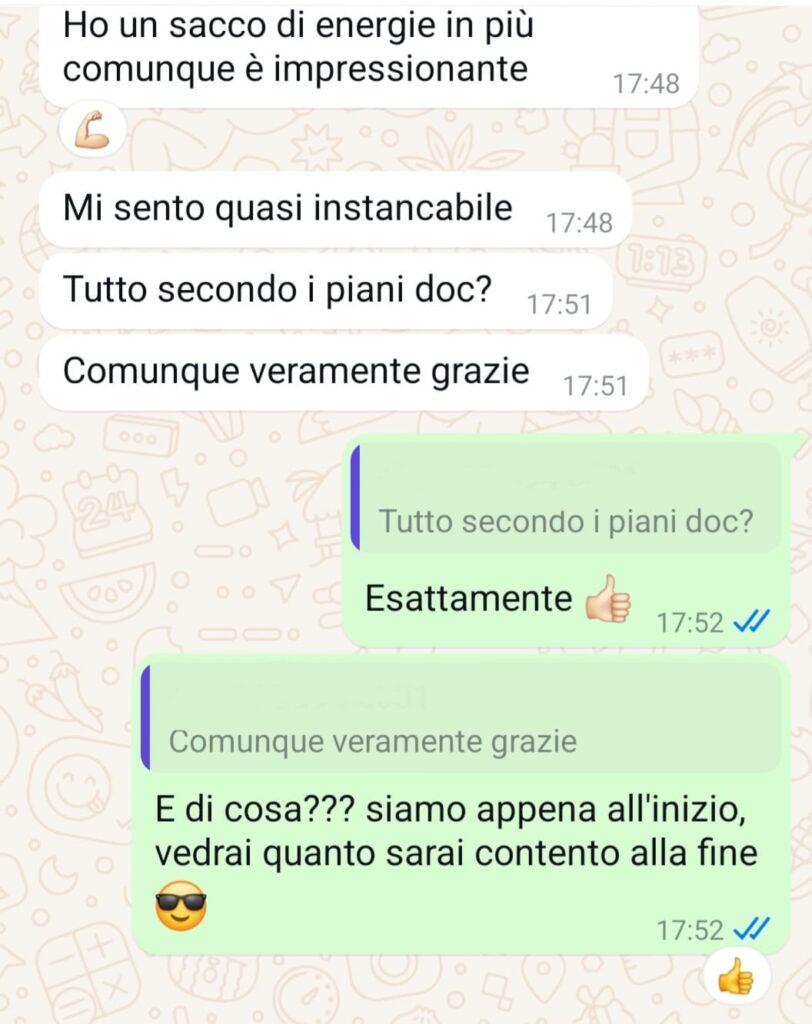812x1024 pixels.
Task: Select the received message 'Tutto secondo i piani doc?'
Action: pos(325,291)
